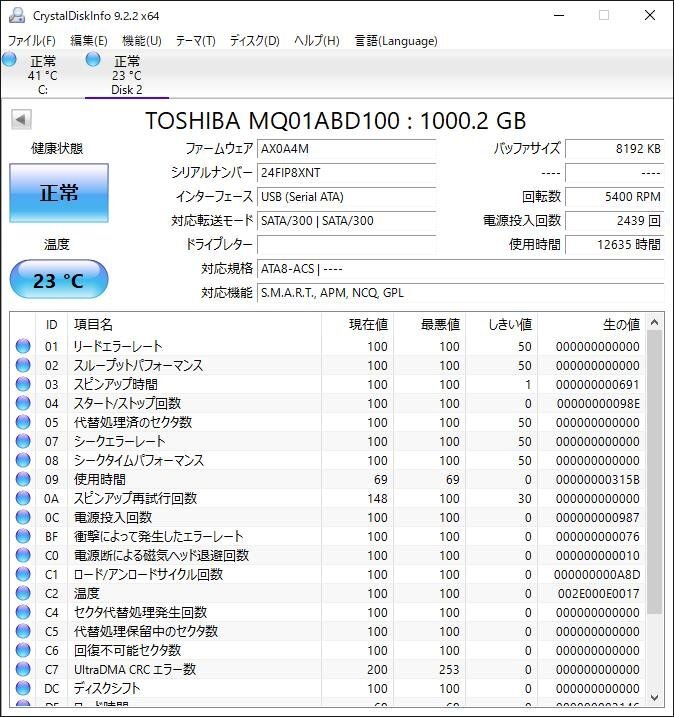
Task: Click the ATA8-ACS standard field
Action: pyautogui.click(x=460, y=269)
